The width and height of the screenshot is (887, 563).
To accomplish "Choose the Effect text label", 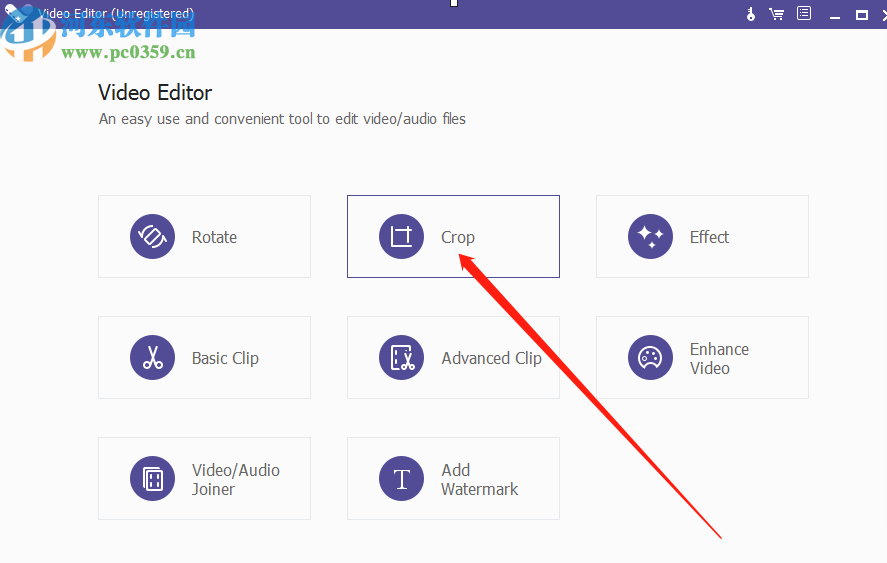I will pos(709,237).
